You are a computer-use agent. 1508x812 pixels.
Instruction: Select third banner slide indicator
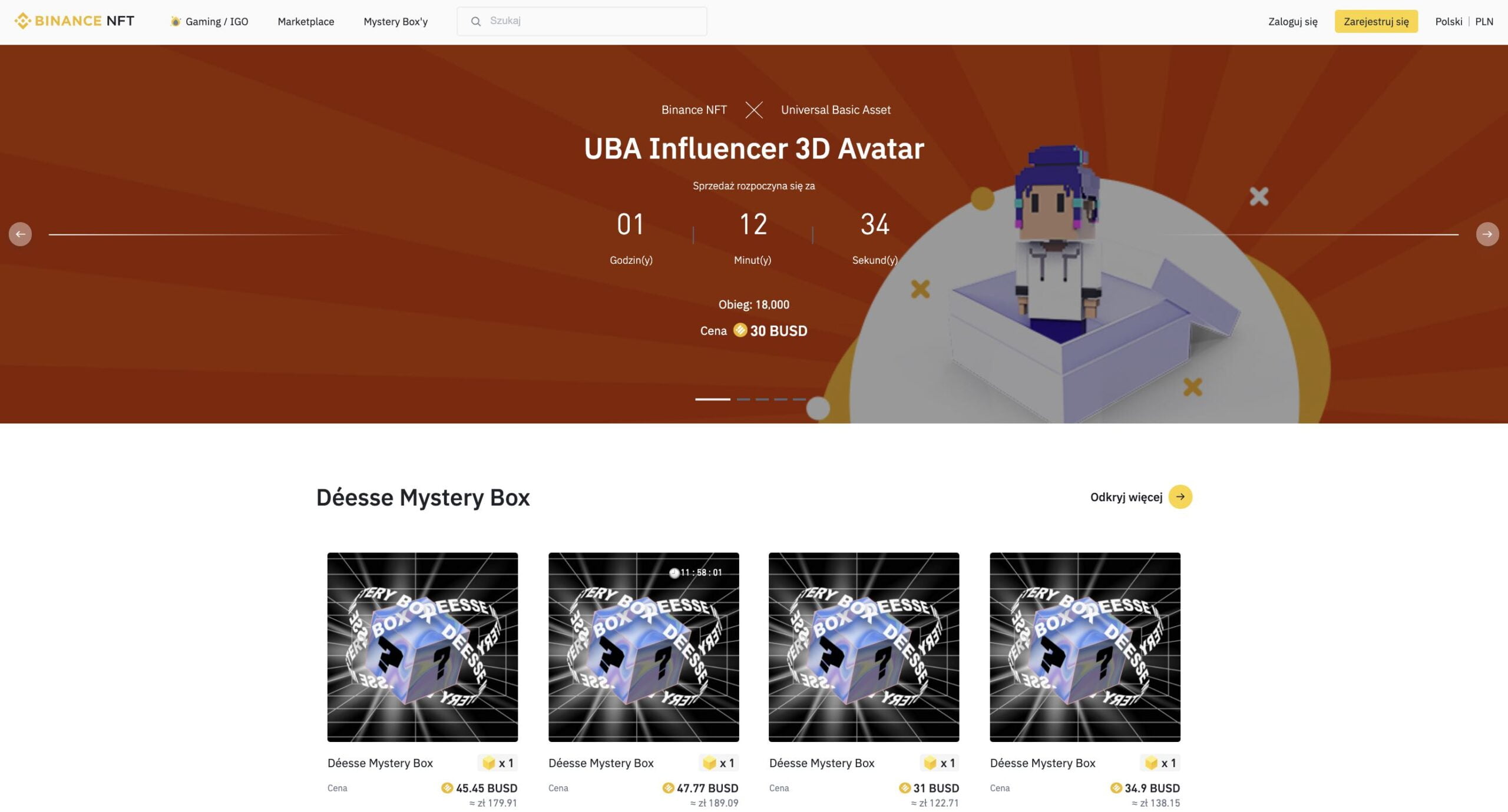point(762,399)
